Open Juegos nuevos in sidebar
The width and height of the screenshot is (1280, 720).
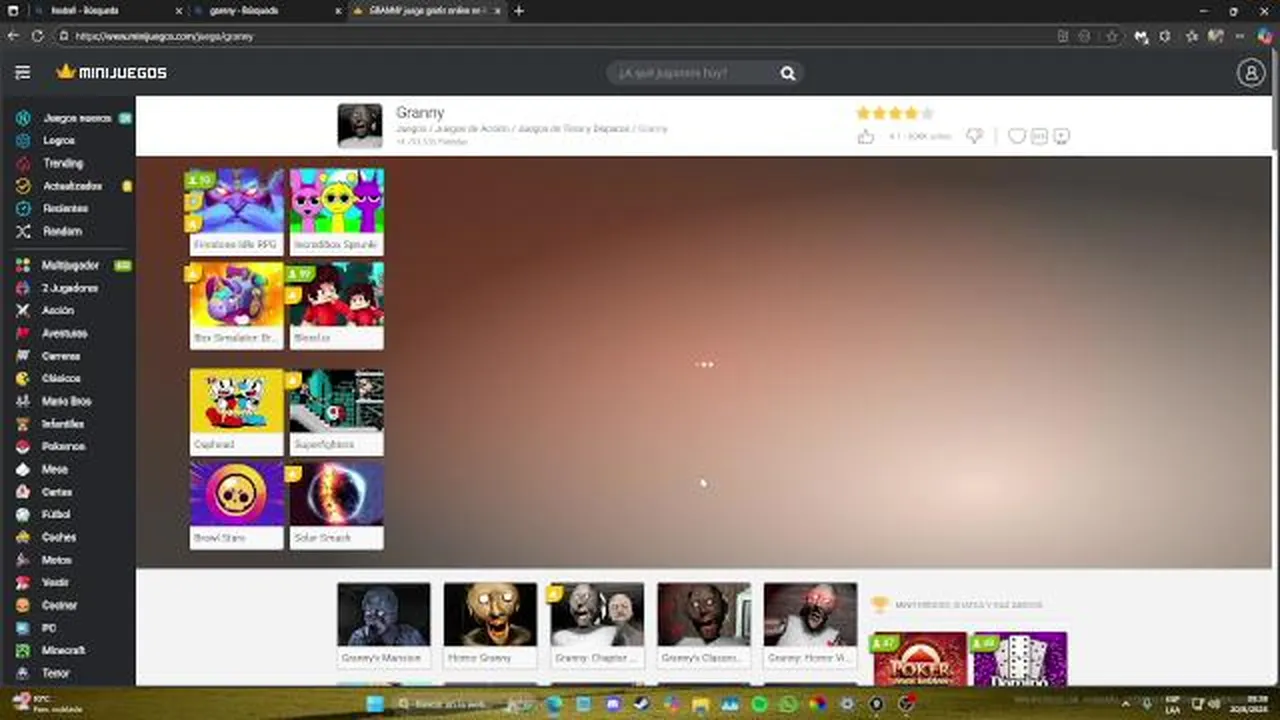pyautogui.click(x=77, y=118)
